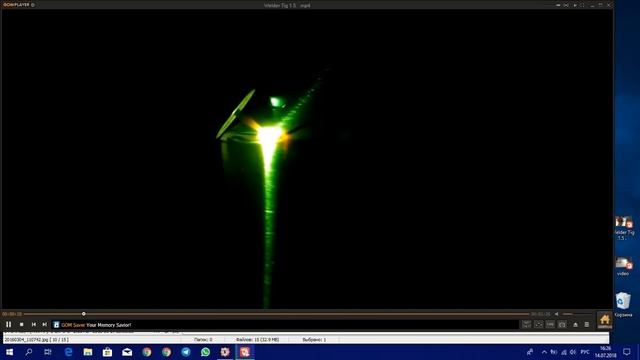Viewport: 640px width, 360px height.
Task: Adjust the GOM Player volume slider
Action: 578,314
